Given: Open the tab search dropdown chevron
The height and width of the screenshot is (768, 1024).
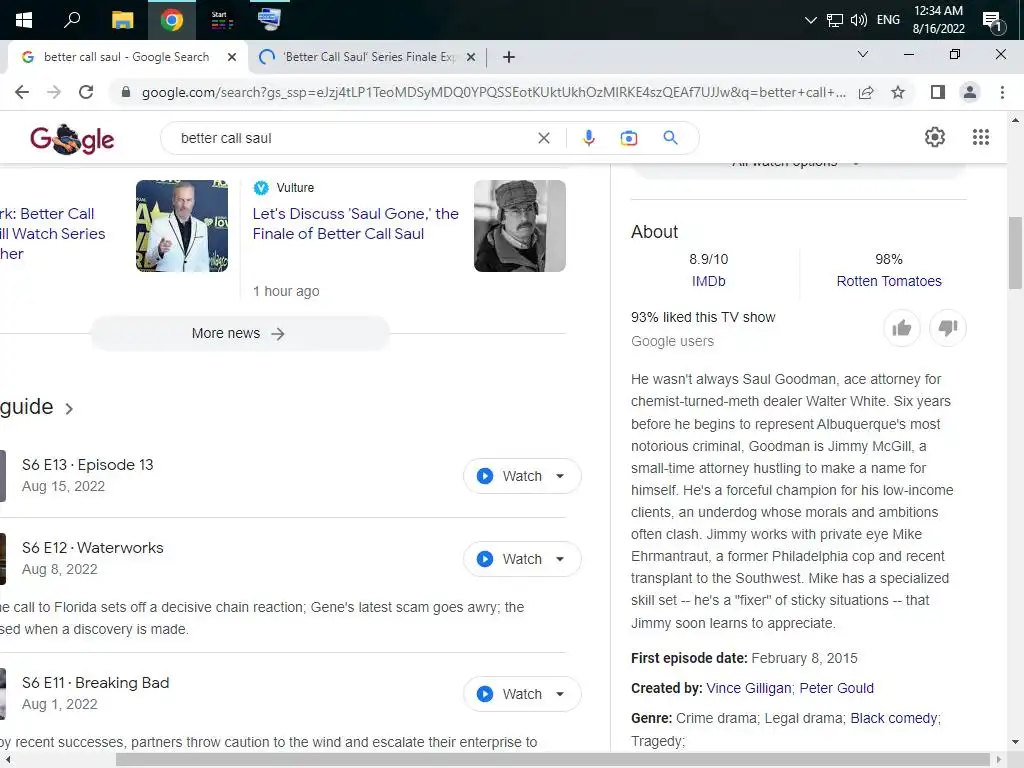Looking at the screenshot, I should click(863, 54).
